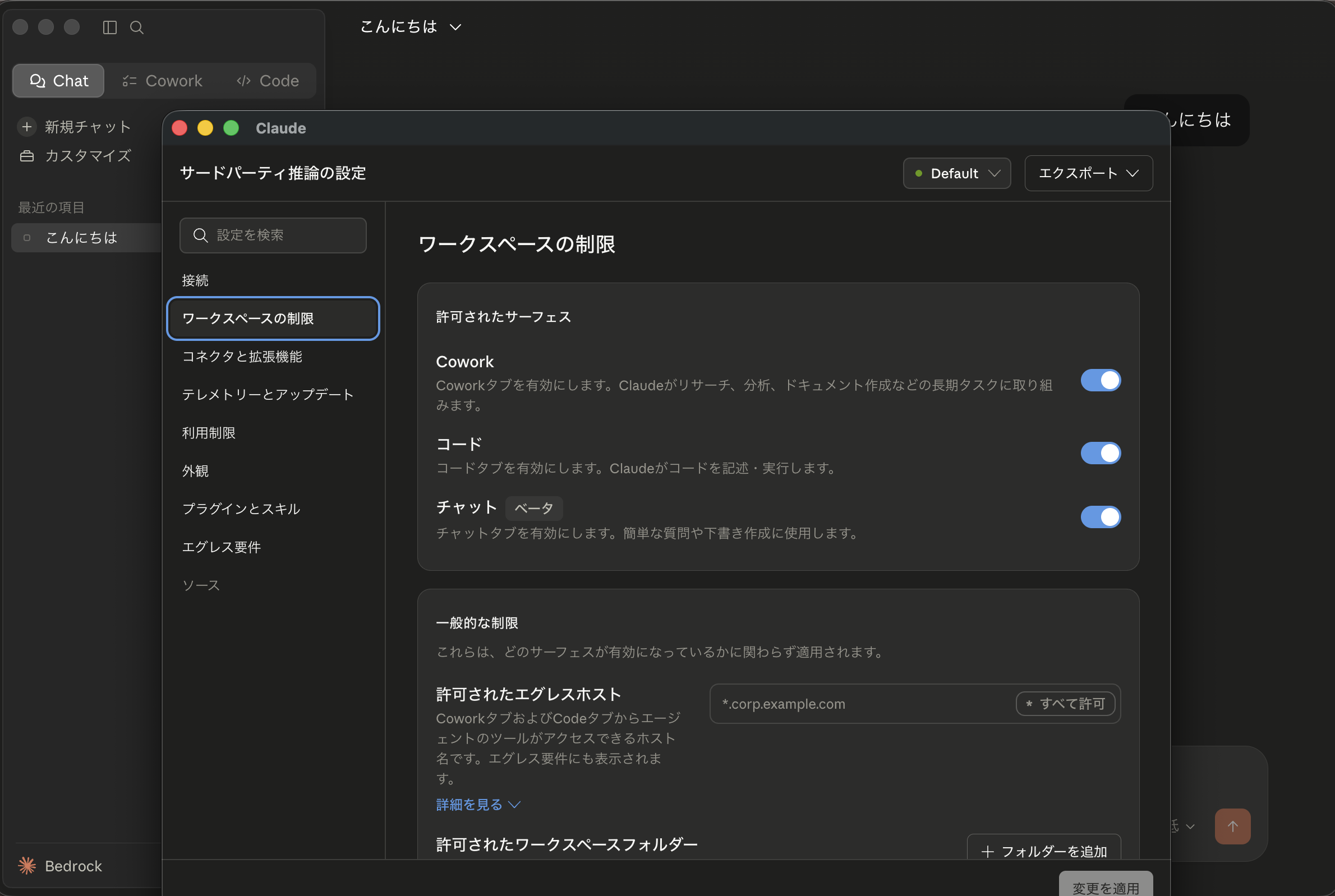Click サードパーティ推論の設定 title text
The image size is (1335, 896).
point(273,173)
